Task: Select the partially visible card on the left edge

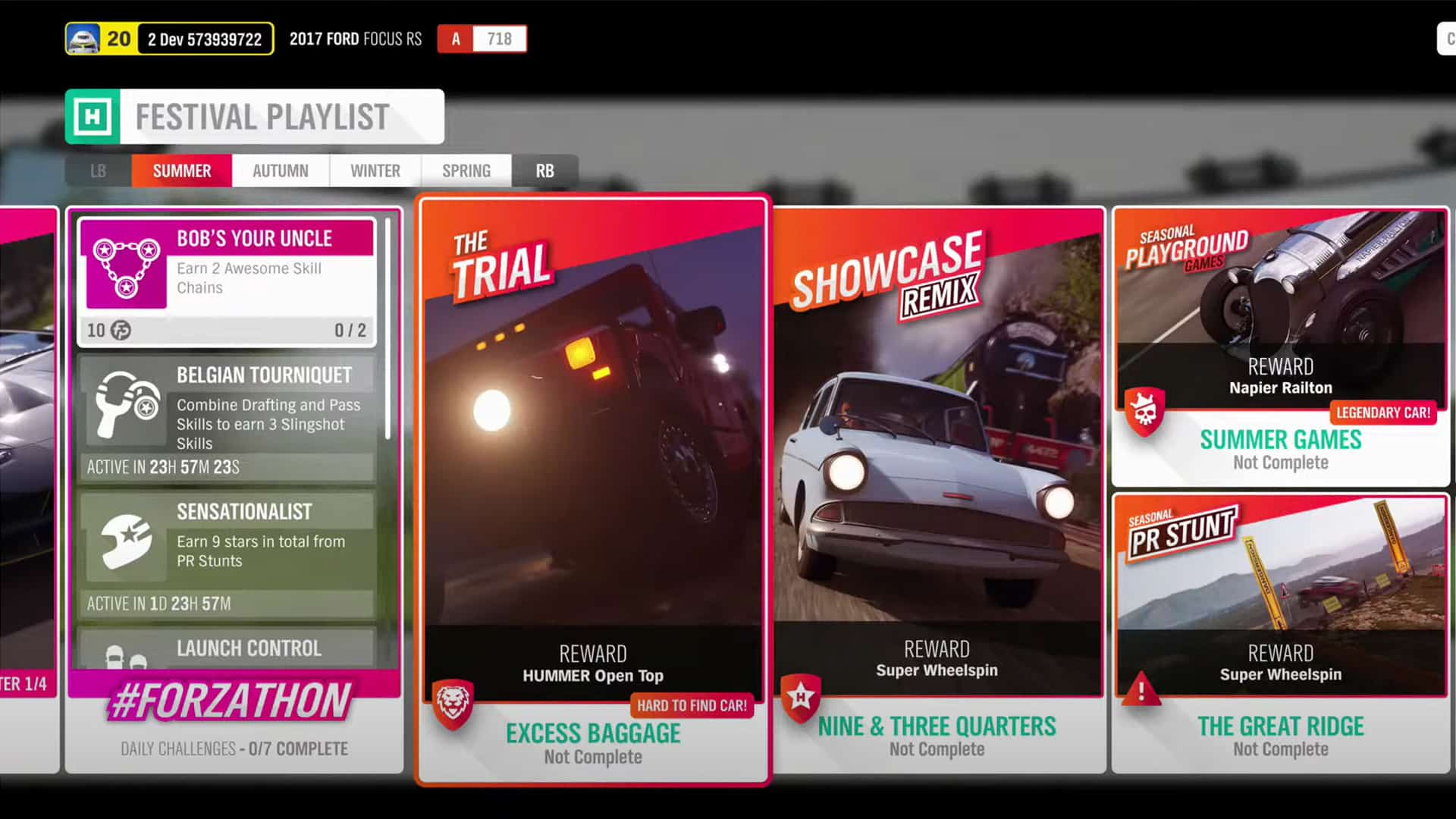Action: click(x=29, y=490)
